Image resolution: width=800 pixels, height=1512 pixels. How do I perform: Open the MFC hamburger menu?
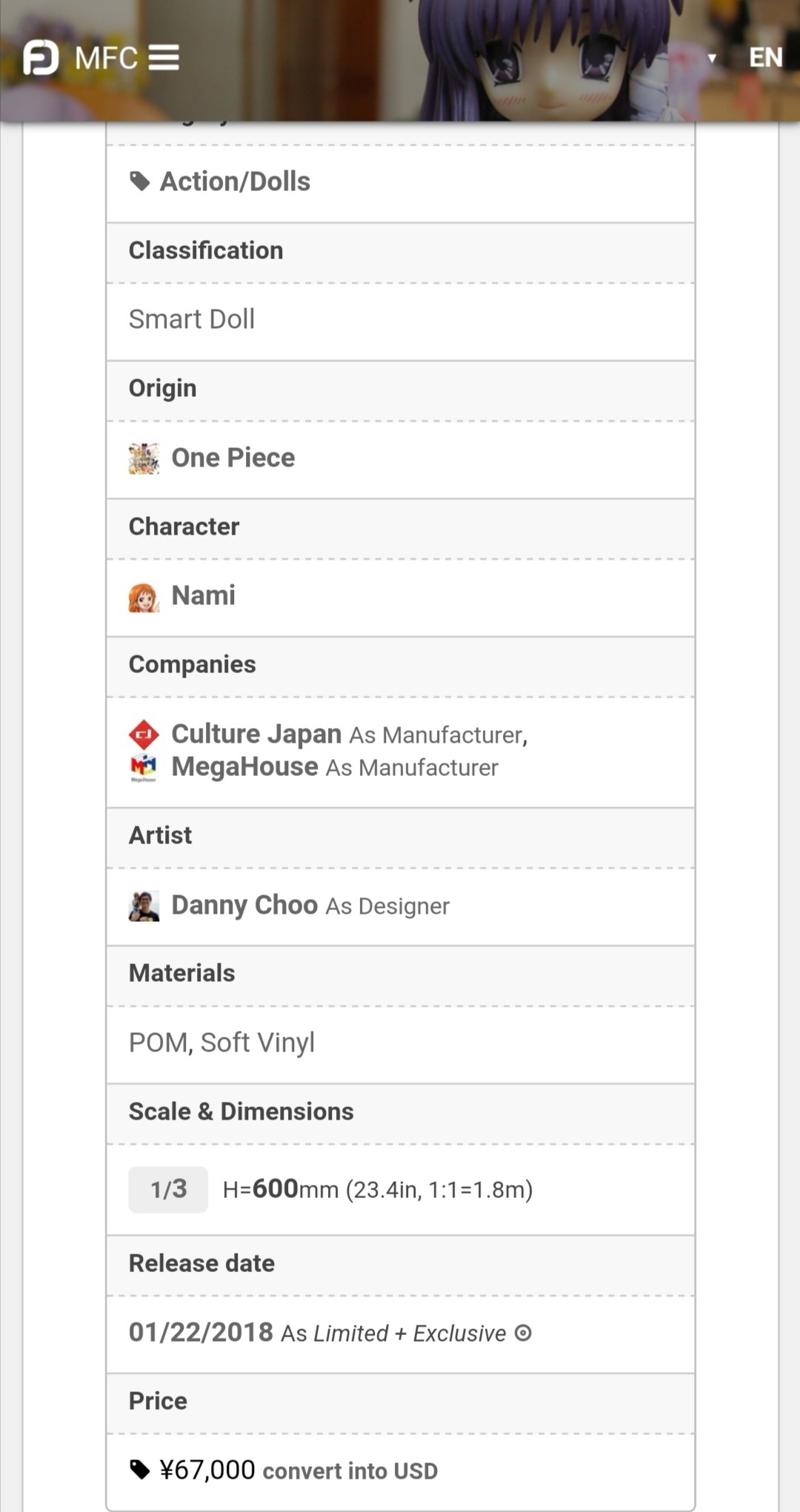coord(164,58)
